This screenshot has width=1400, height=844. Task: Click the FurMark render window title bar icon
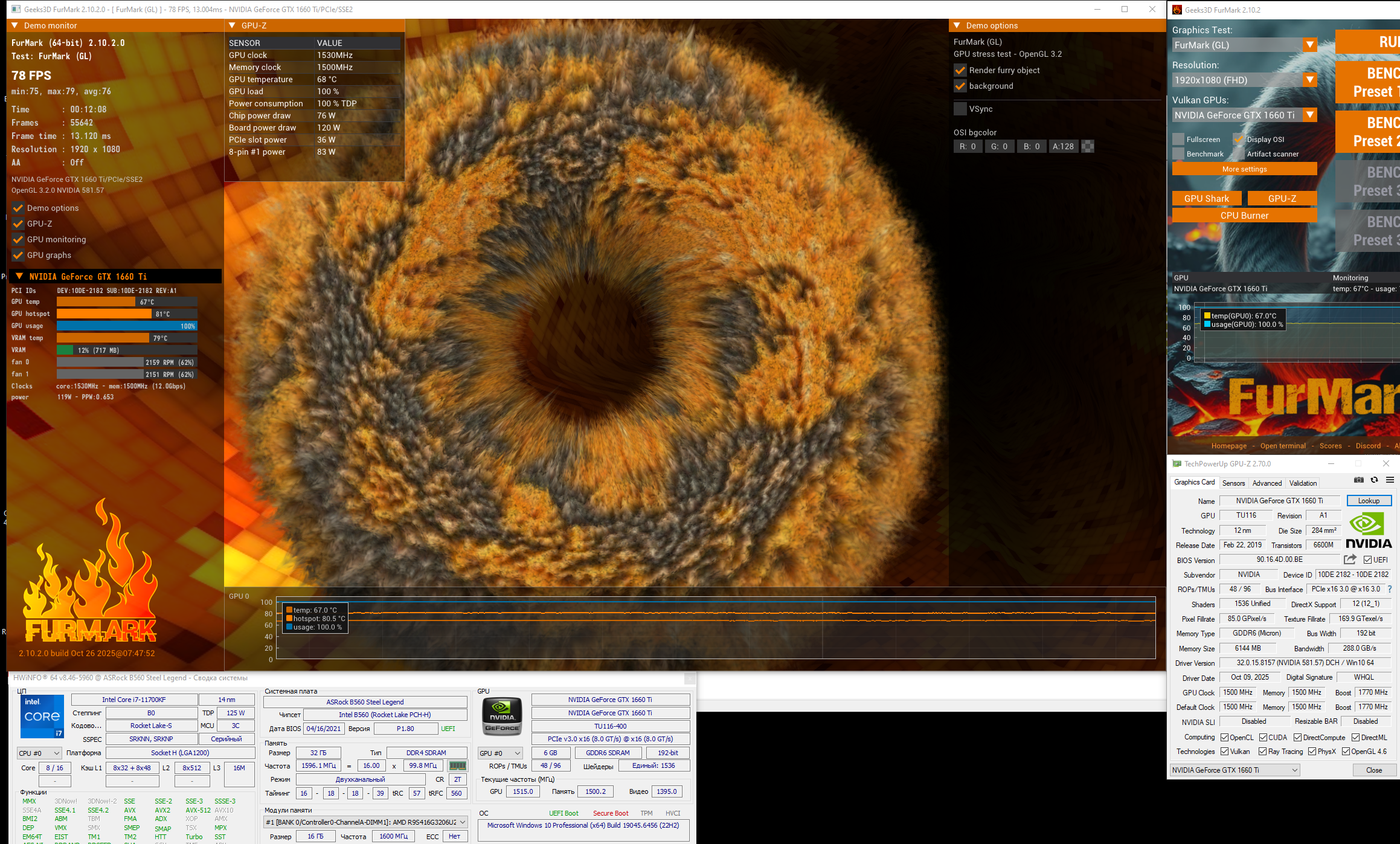pyautogui.click(x=16, y=9)
